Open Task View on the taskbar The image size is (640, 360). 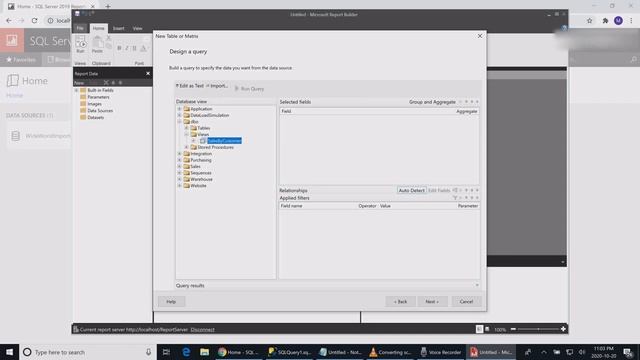click(x=166, y=352)
